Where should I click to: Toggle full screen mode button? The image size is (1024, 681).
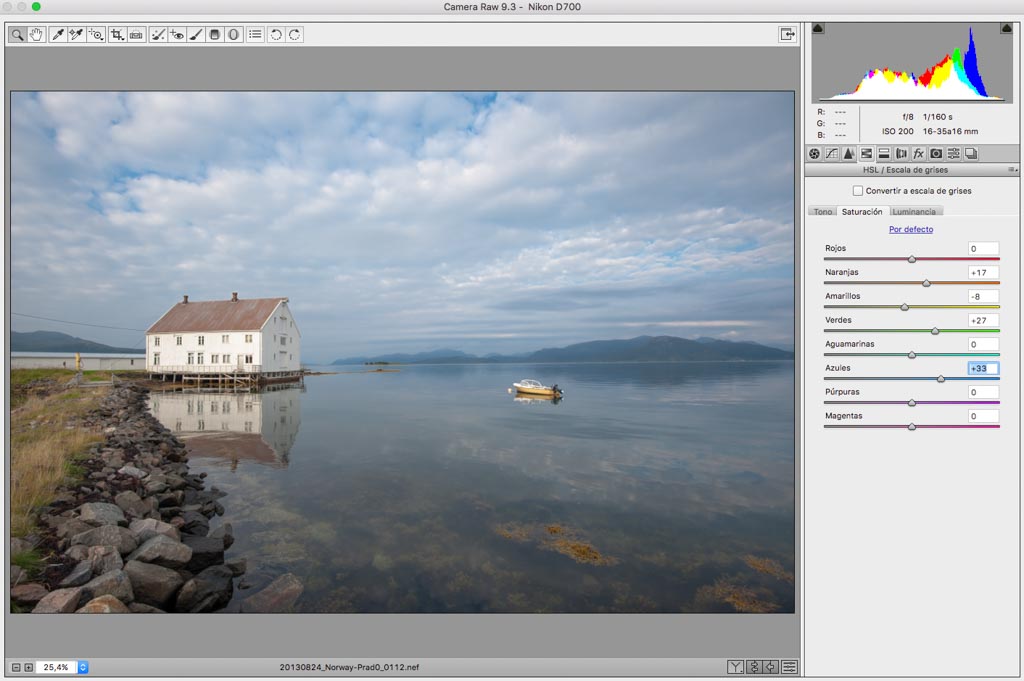(788, 34)
